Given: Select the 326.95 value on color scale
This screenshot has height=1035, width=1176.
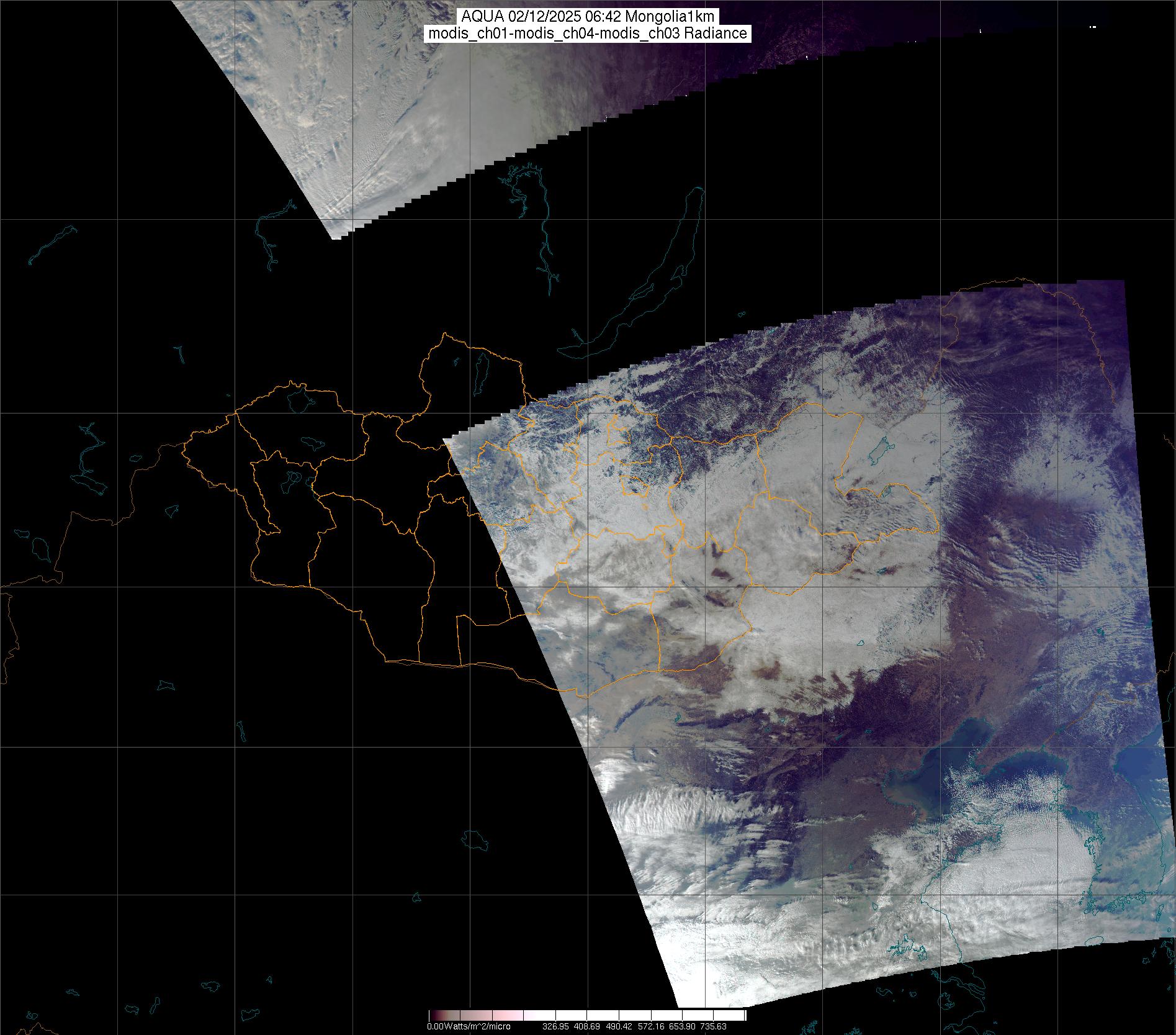Looking at the screenshot, I should pos(555,1027).
